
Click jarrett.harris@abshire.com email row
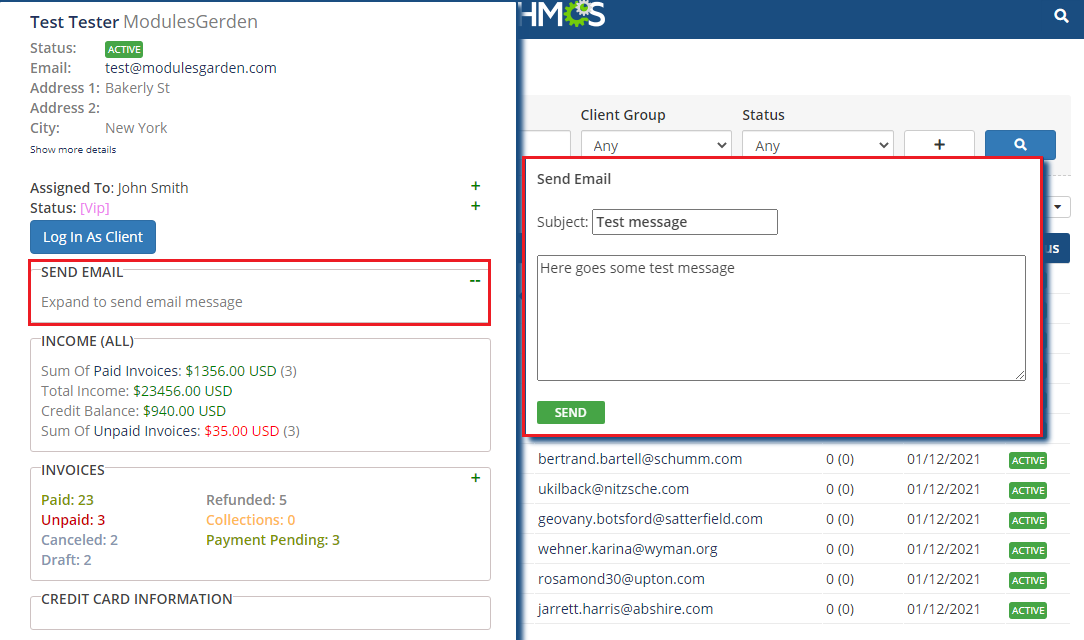pos(625,609)
